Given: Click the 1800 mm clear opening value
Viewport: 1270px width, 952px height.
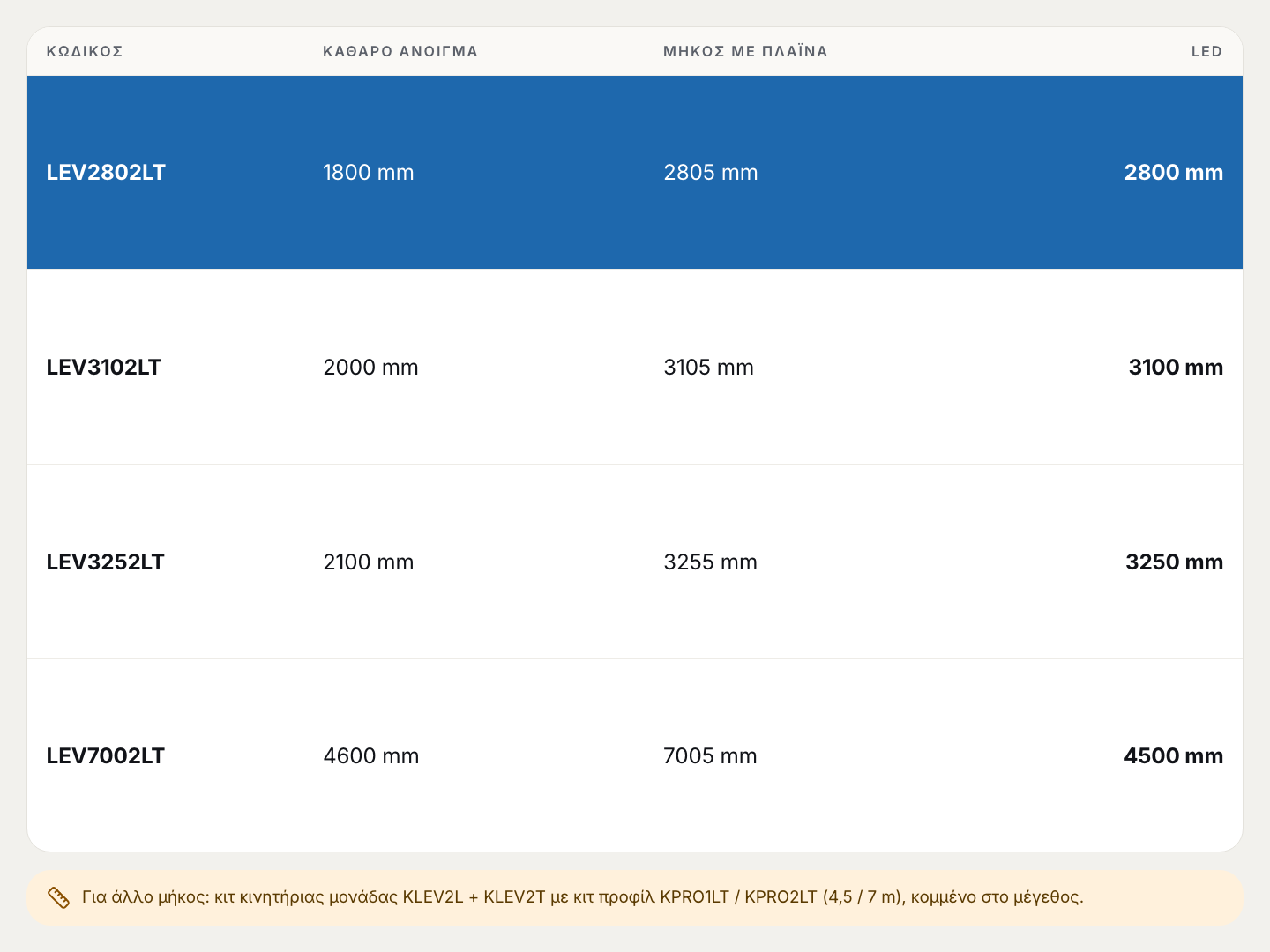Looking at the screenshot, I should click(369, 172).
